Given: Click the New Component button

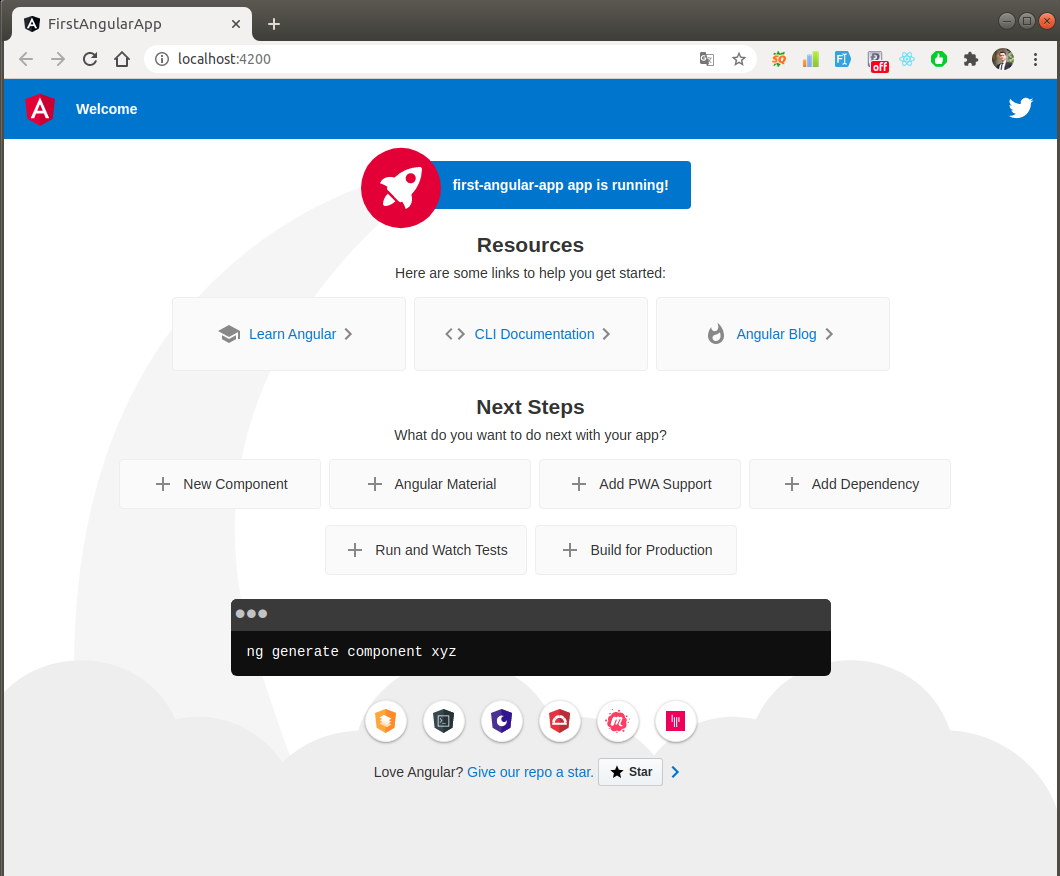Looking at the screenshot, I should pos(219,484).
